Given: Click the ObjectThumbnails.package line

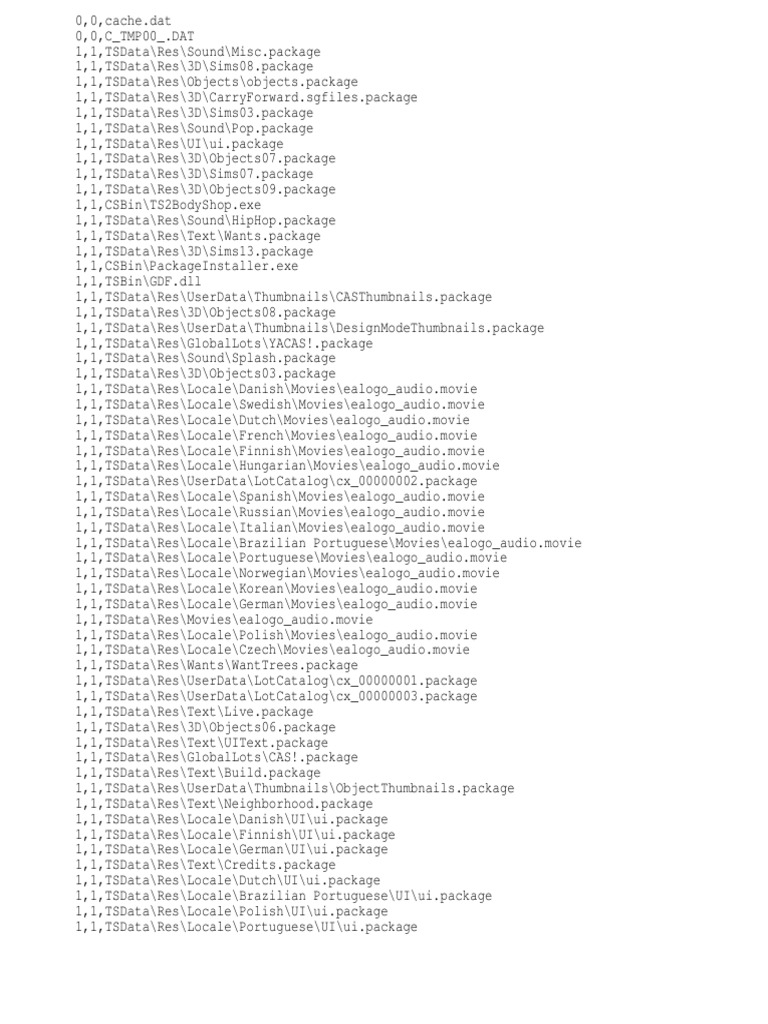Looking at the screenshot, I should (x=295, y=788).
